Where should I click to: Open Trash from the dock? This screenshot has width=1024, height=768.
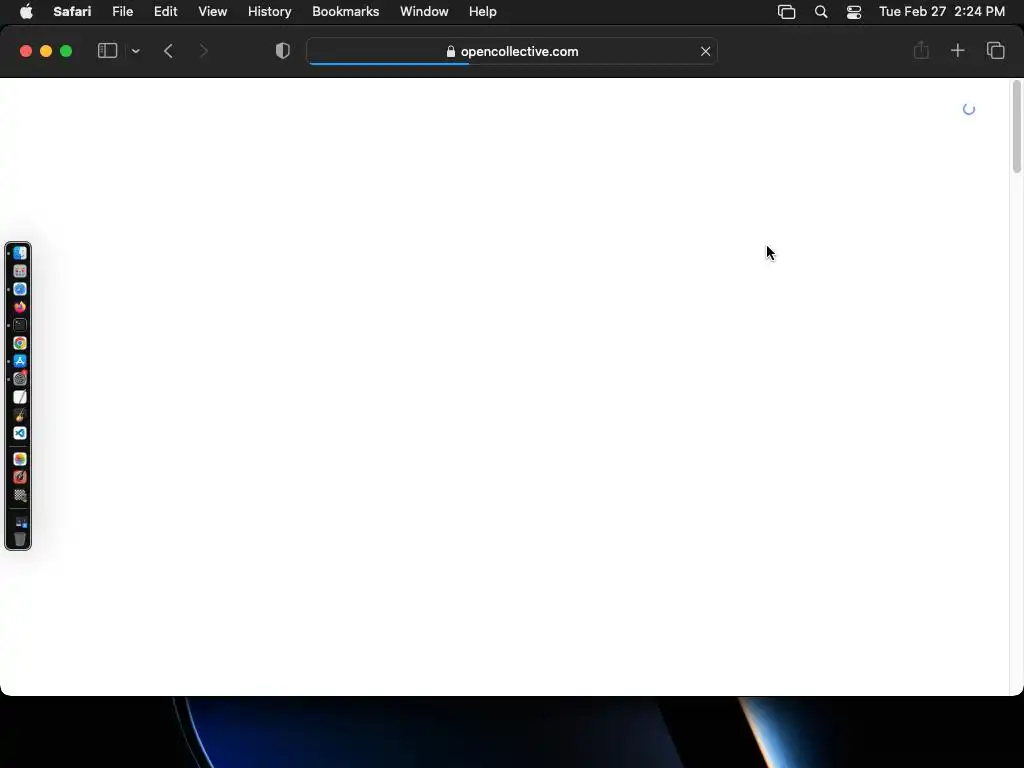tap(20, 539)
